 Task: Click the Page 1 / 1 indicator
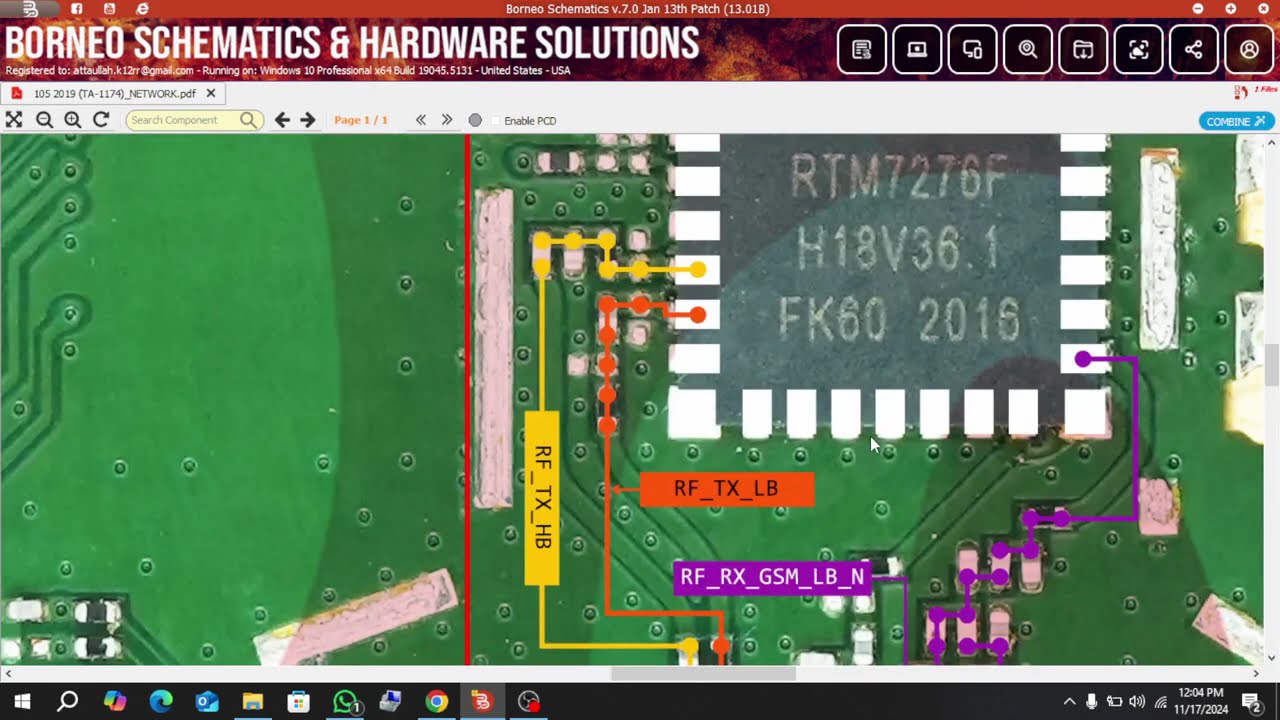tap(361, 120)
